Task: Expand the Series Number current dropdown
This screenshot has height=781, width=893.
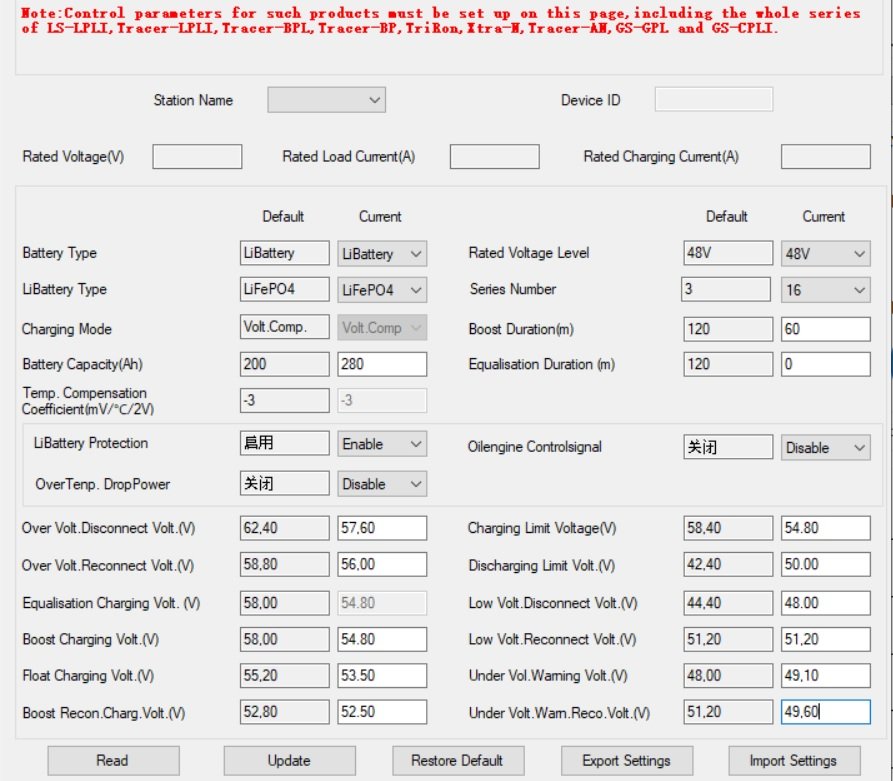Action: coord(825,290)
